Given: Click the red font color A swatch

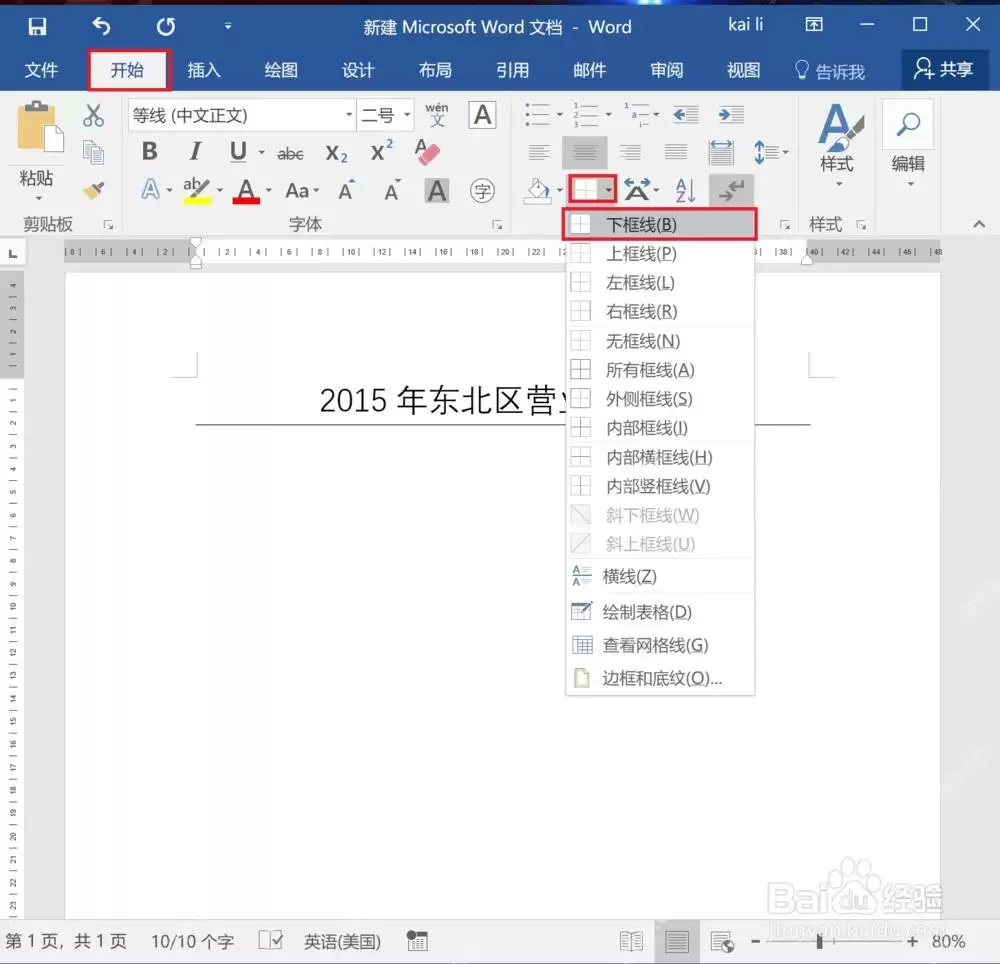Looking at the screenshot, I should click(x=246, y=191).
